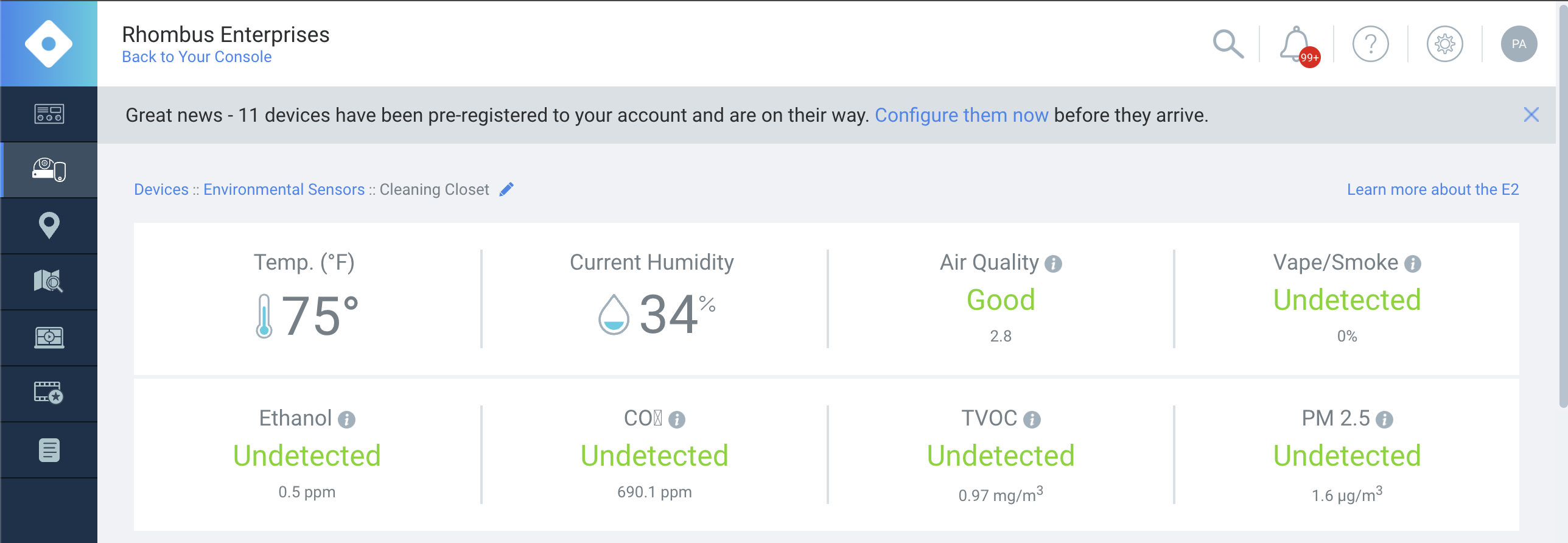Click the Air Quality info icon
This screenshot has height=543, width=1568.
(1053, 264)
